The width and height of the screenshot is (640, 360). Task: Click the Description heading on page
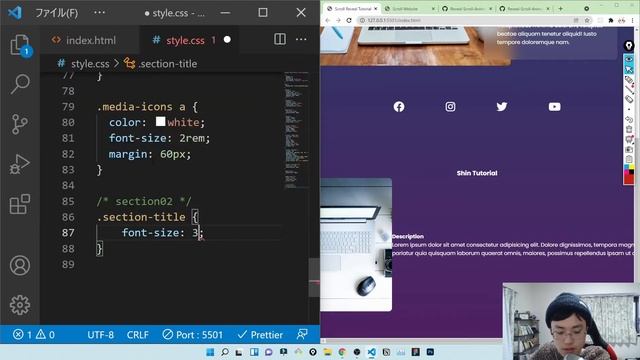[408, 236]
